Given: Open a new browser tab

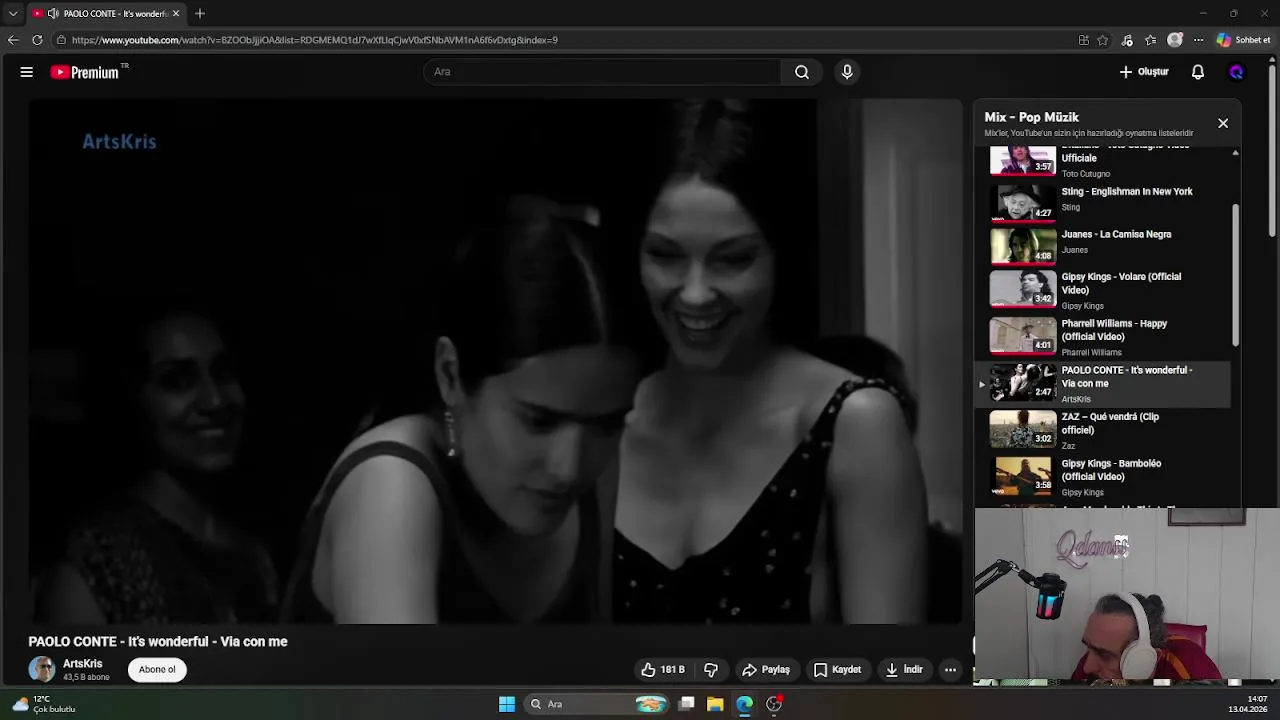Looking at the screenshot, I should point(200,13).
